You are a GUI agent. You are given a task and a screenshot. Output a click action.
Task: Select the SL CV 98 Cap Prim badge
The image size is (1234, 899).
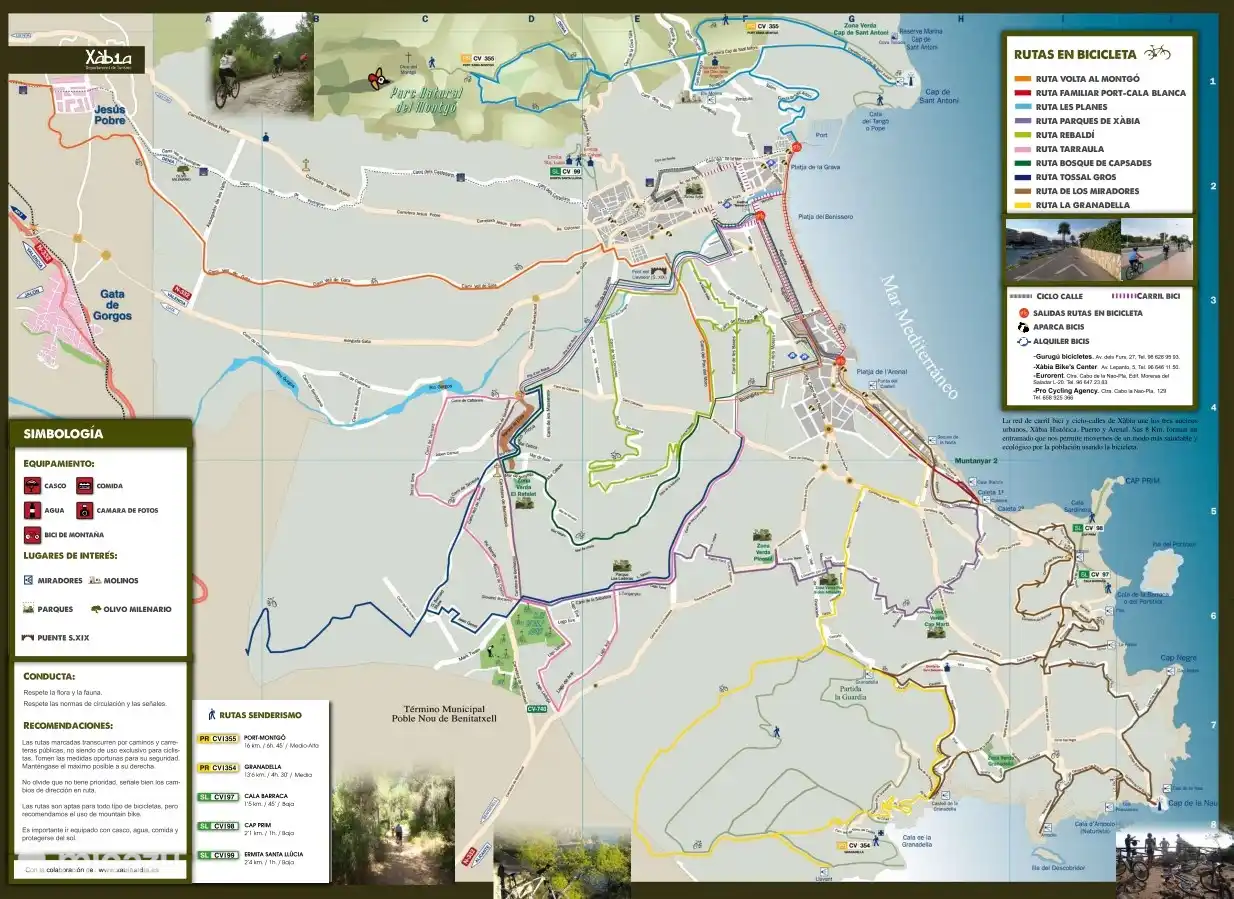coord(218,826)
